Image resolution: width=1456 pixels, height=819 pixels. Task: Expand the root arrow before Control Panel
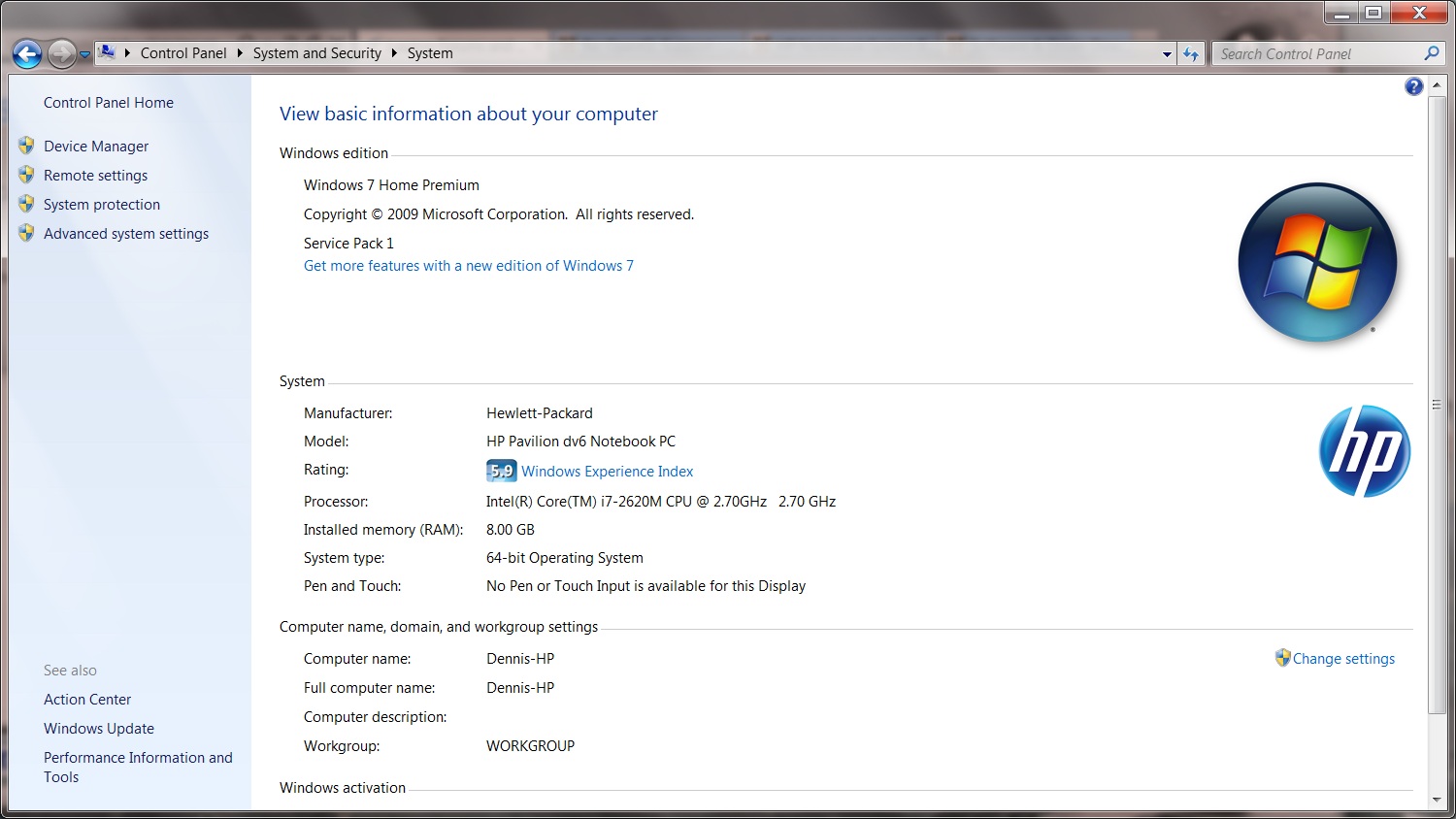click(127, 53)
